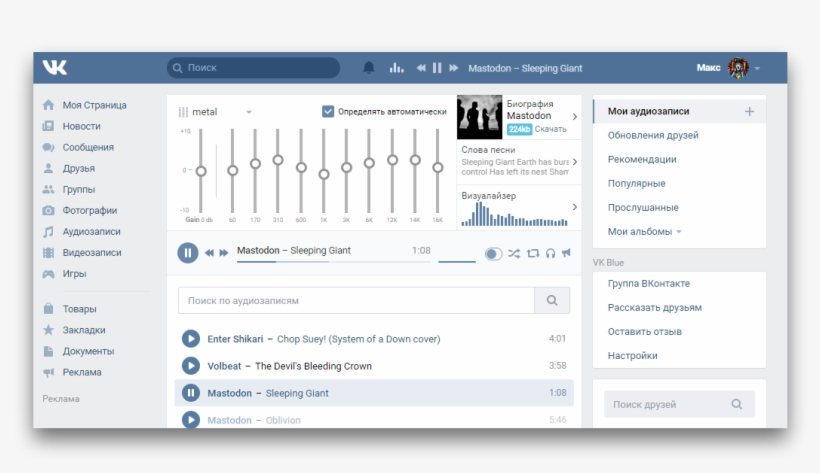Pause playback from the header player
820x473 pixels.
(x=437, y=67)
